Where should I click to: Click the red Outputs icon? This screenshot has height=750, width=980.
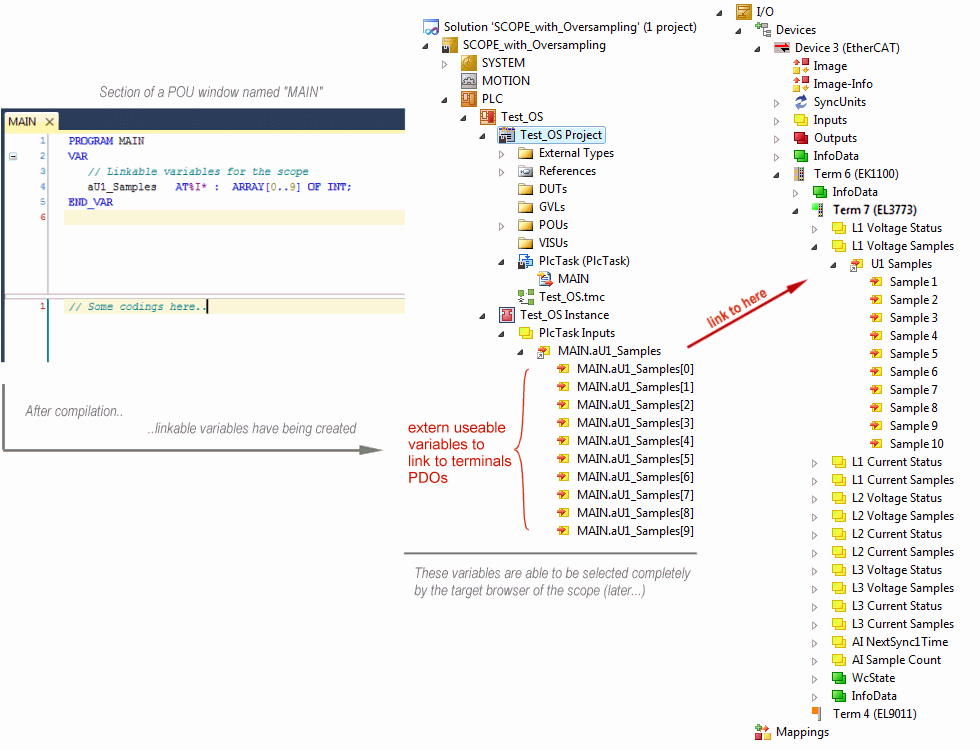pyautogui.click(x=800, y=138)
